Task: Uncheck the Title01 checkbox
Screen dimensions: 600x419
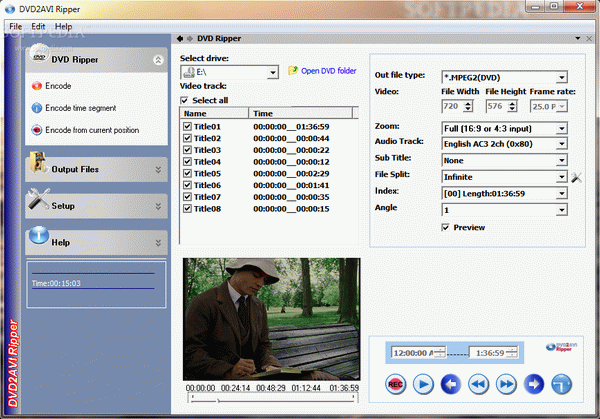Action: coord(187,126)
